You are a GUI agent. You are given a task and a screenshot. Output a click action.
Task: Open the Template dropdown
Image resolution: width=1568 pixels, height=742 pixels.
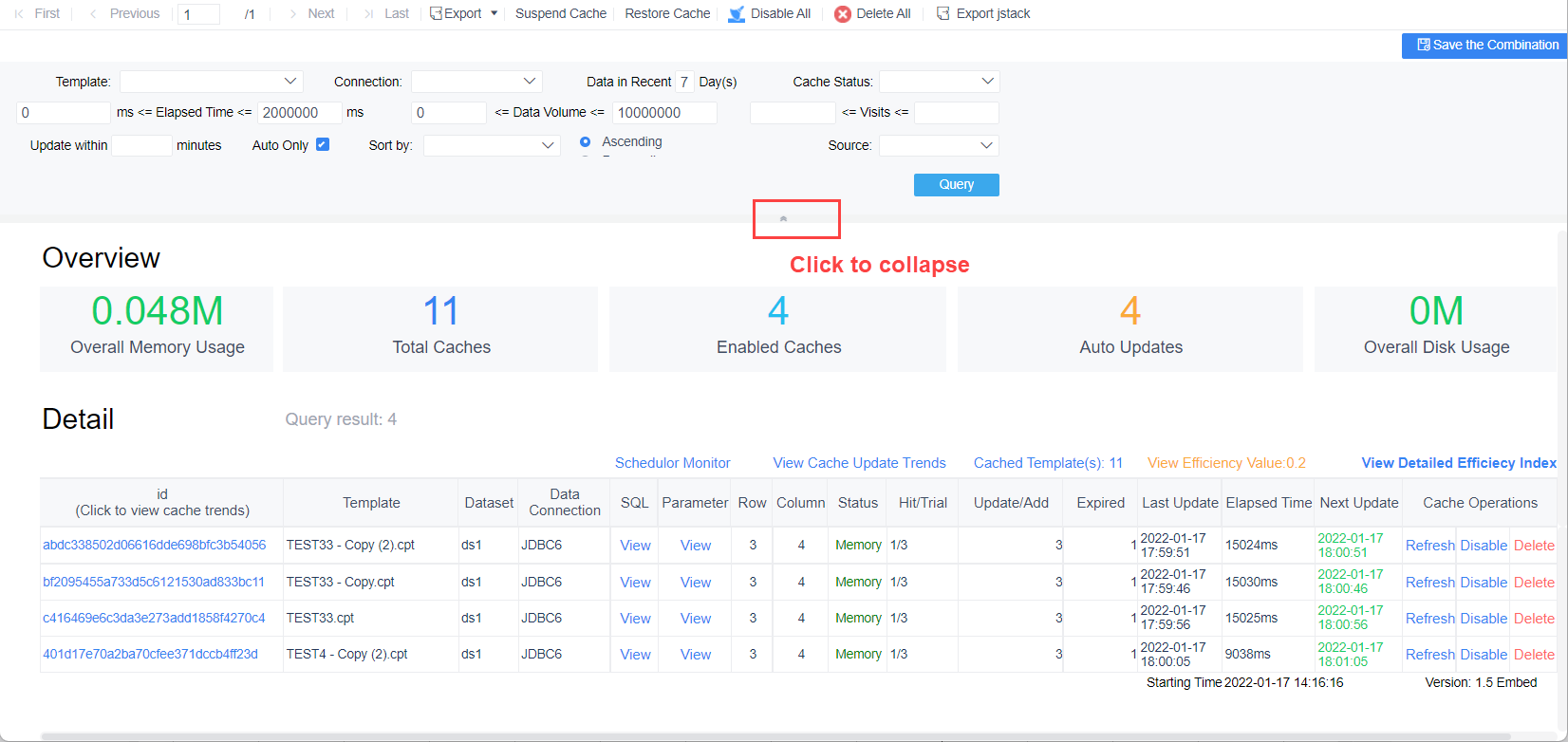pyautogui.click(x=211, y=82)
